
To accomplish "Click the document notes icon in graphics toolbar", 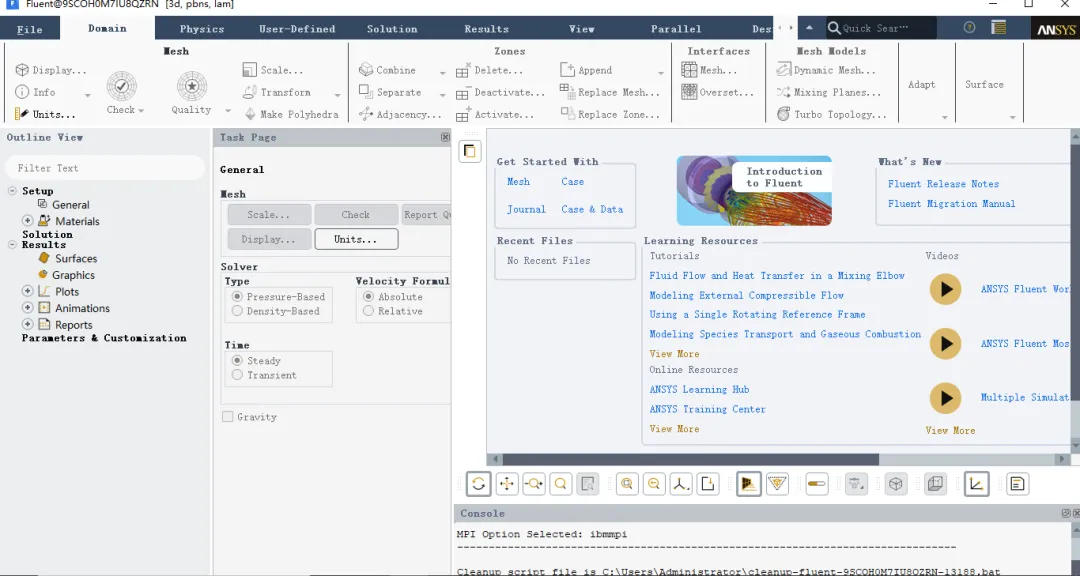I will (1017, 484).
